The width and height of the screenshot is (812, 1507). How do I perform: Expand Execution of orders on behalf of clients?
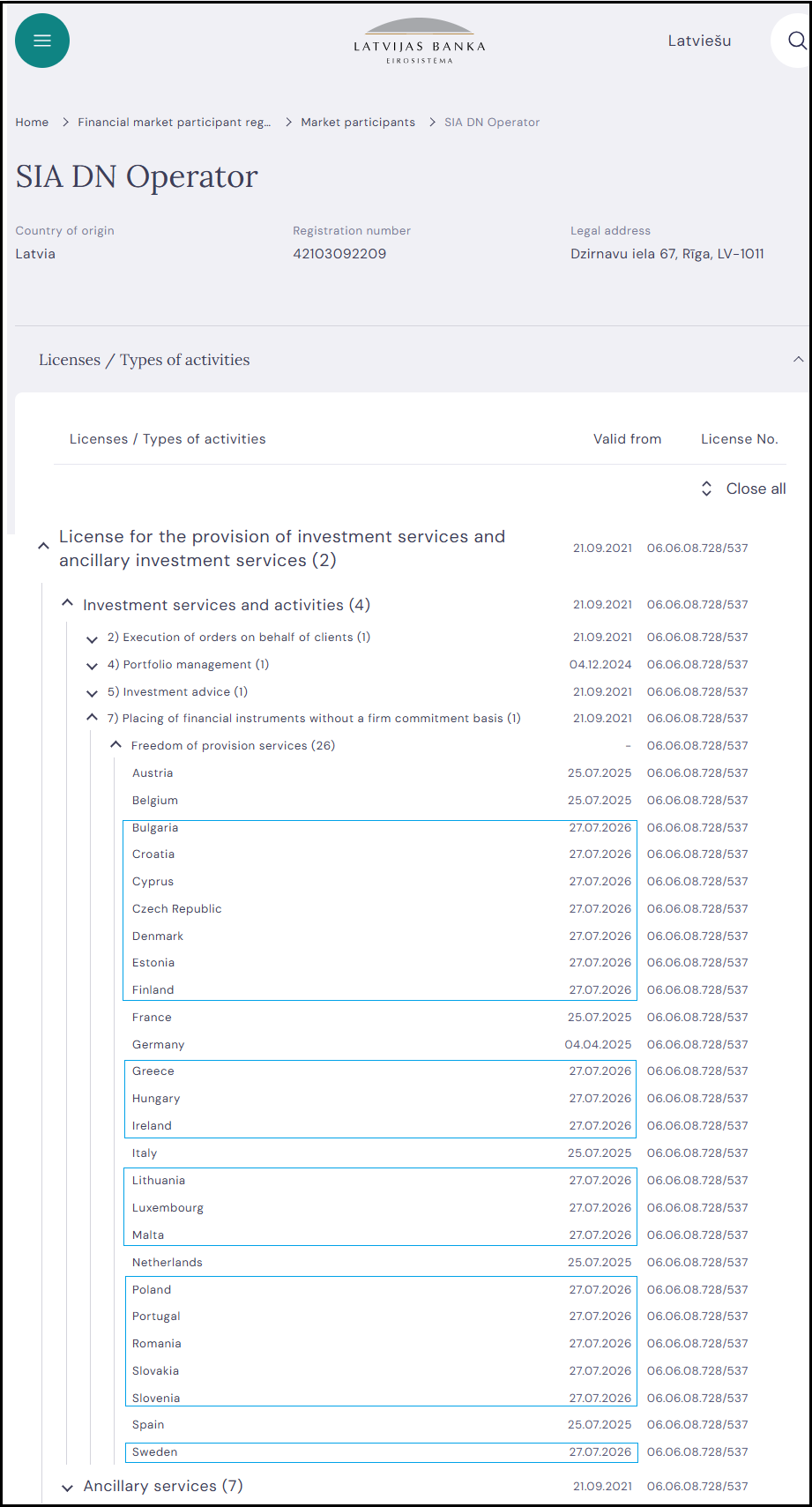[92, 638]
